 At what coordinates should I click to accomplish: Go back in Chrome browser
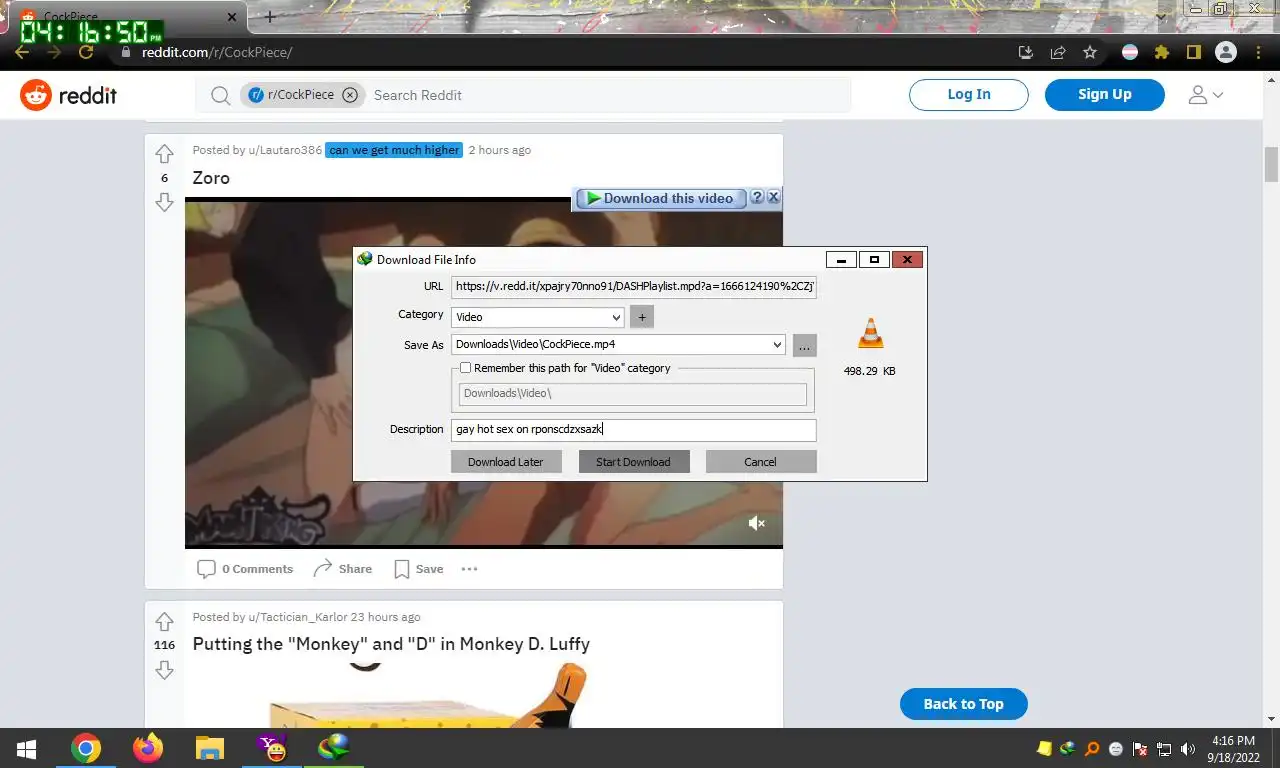click(x=22, y=52)
